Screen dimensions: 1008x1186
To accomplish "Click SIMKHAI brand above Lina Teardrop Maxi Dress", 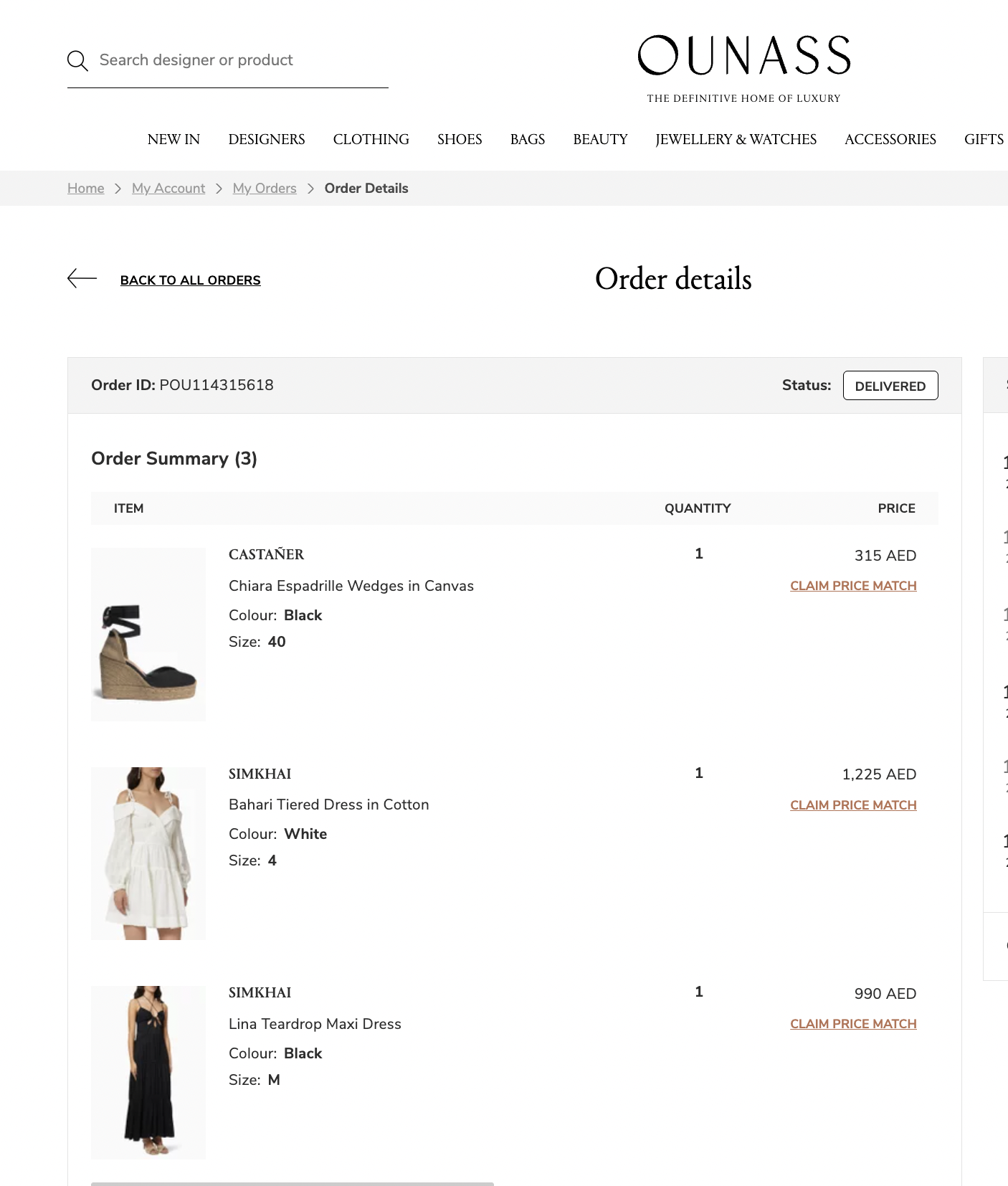I will (260, 992).
